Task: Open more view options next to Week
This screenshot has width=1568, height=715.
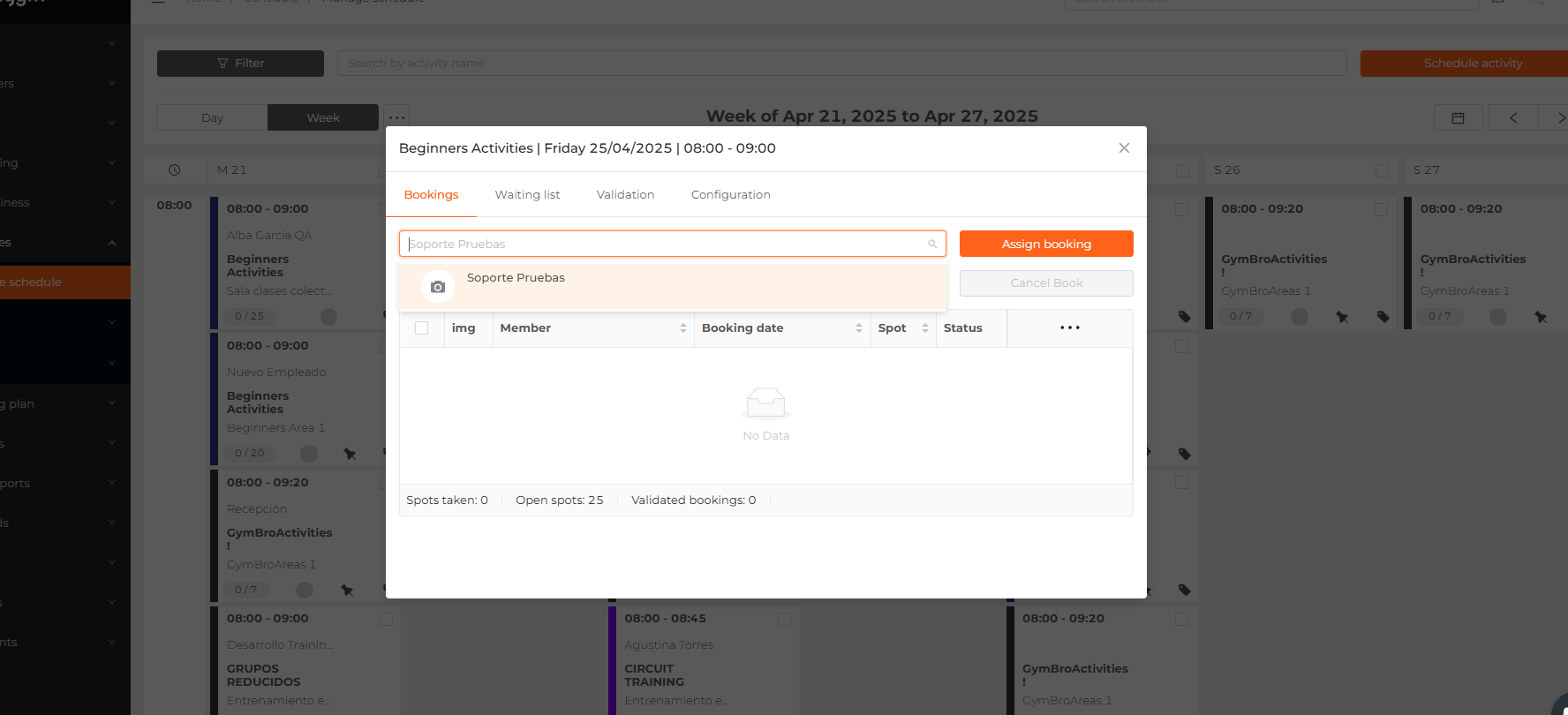Action: [x=397, y=117]
